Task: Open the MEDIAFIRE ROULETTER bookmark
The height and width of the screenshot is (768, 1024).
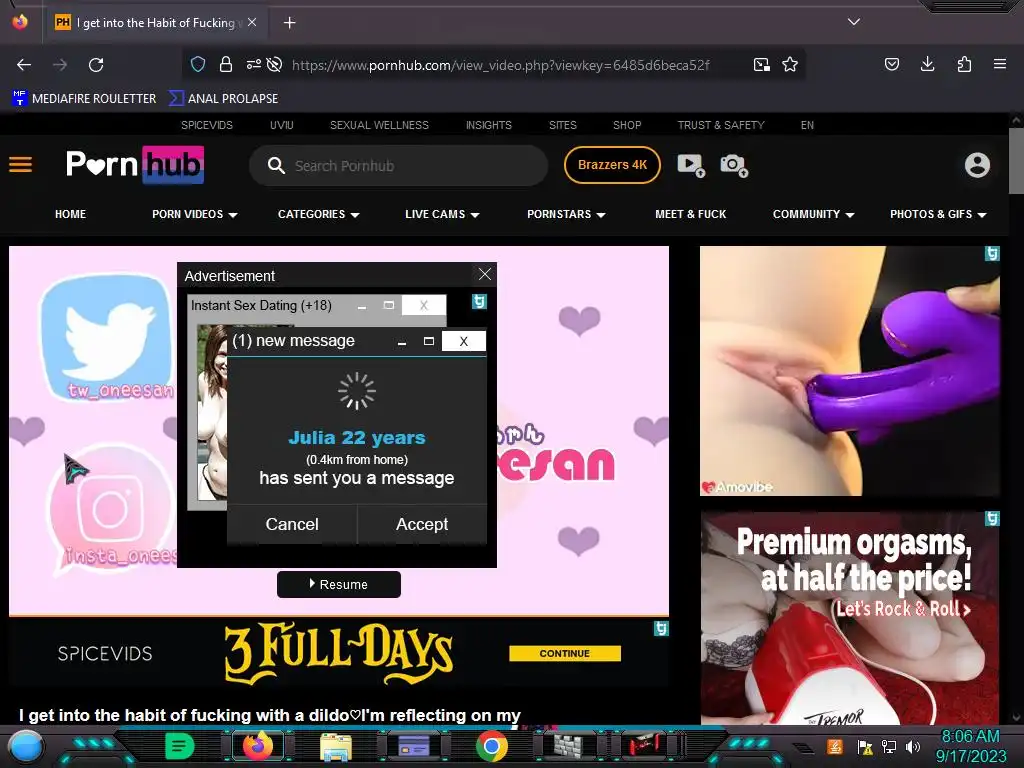Action: 84,99
